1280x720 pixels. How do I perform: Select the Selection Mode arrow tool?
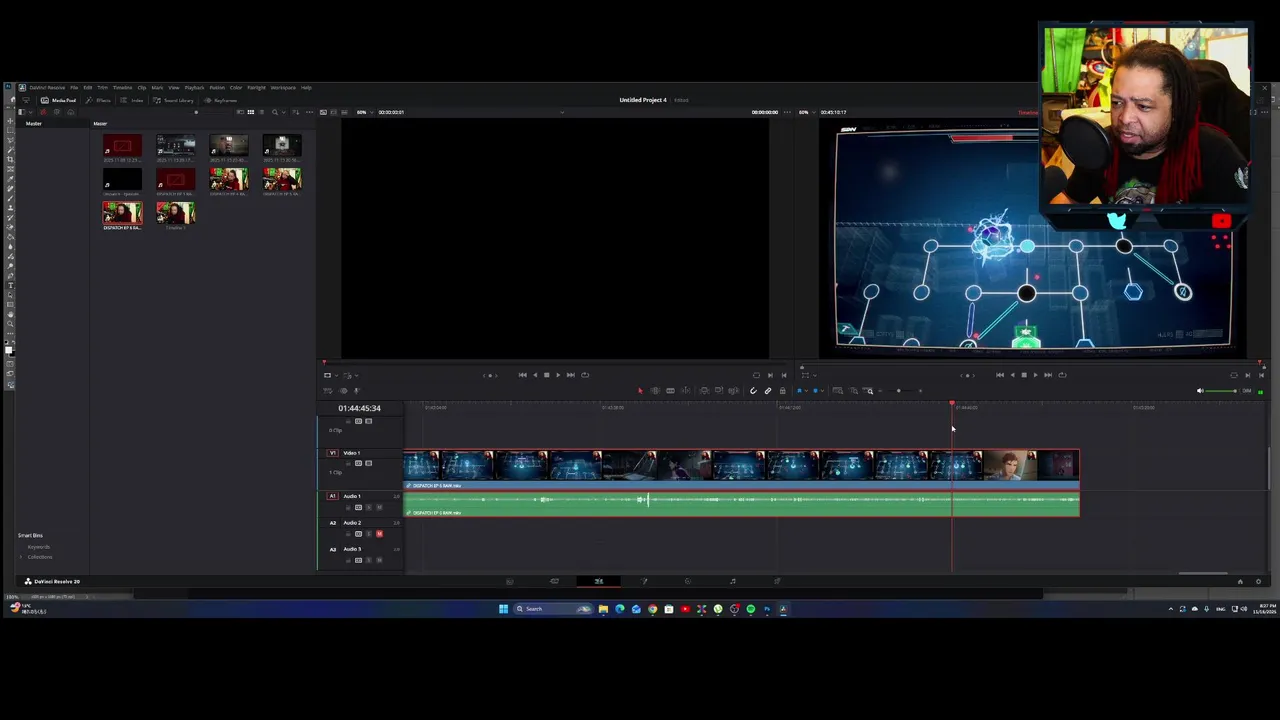(640, 391)
